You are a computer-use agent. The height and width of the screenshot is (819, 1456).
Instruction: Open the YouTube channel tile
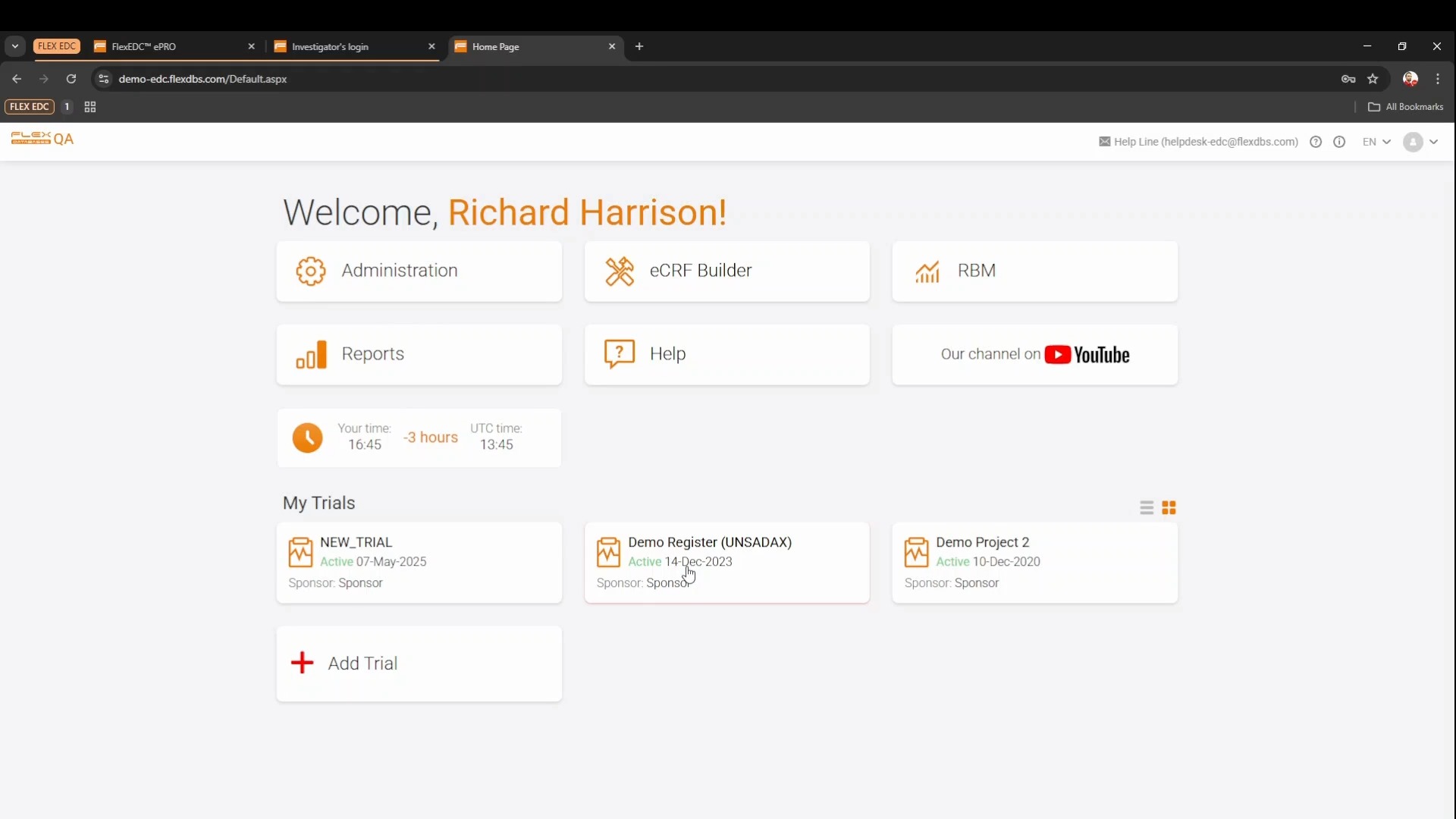click(1034, 355)
